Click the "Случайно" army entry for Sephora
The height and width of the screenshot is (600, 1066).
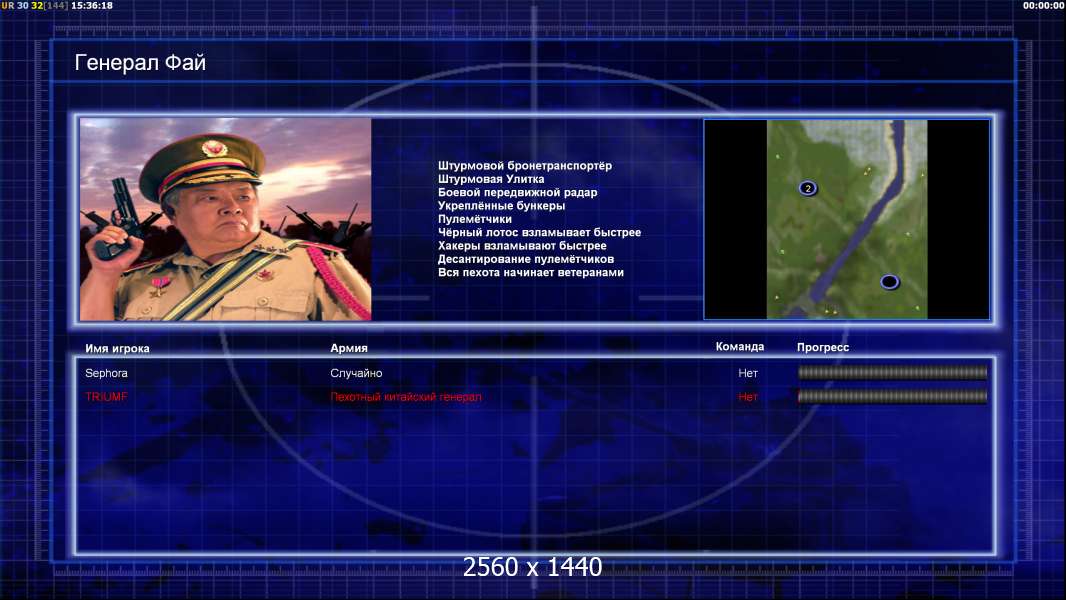(356, 373)
